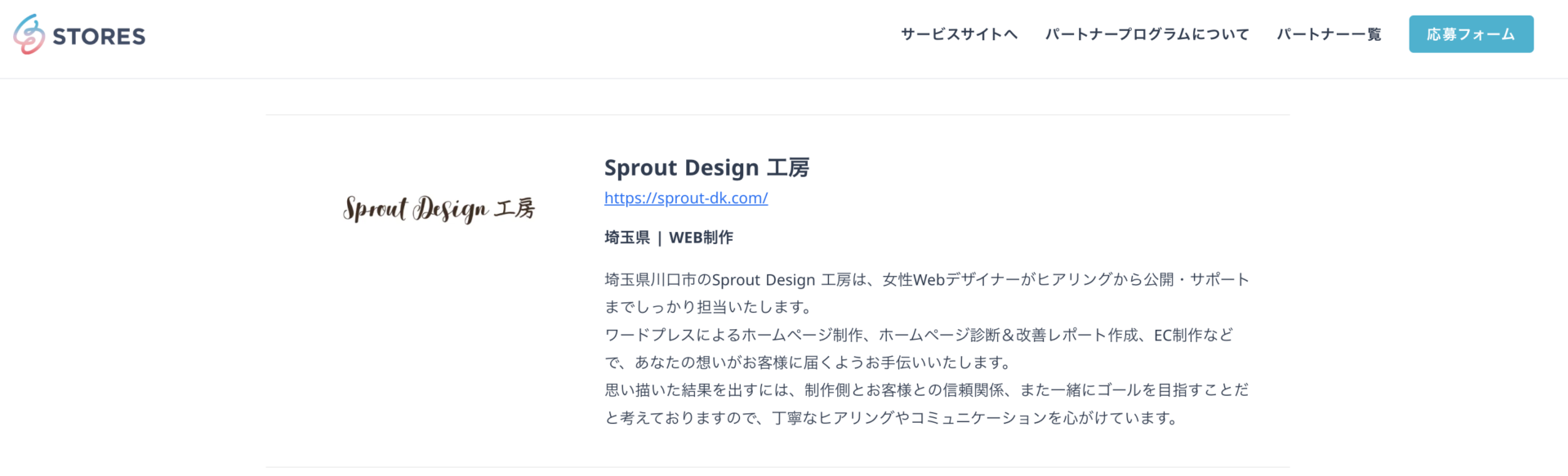Click the divider line below the description

tap(777, 468)
